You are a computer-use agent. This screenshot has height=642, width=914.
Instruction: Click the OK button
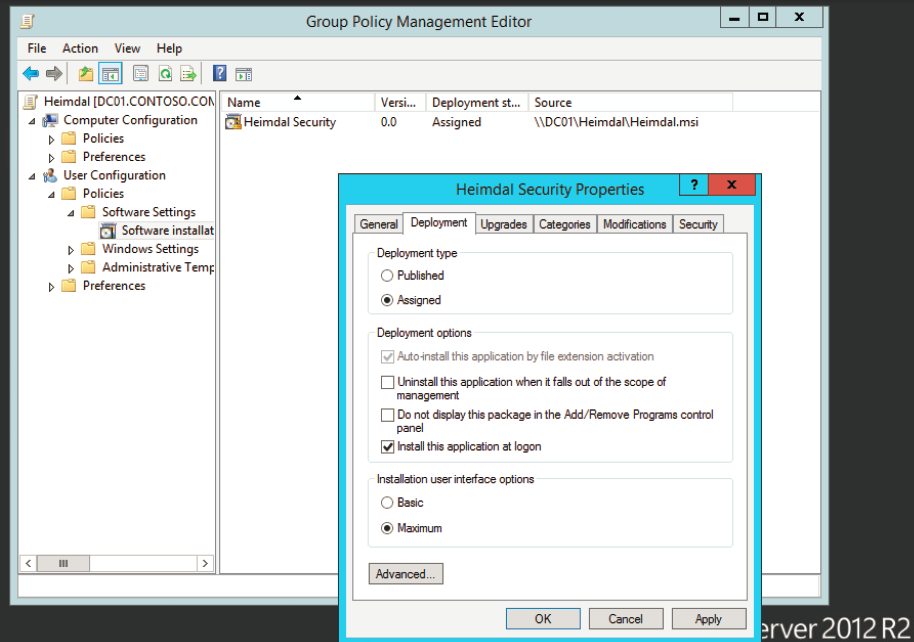click(x=543, y=619)
